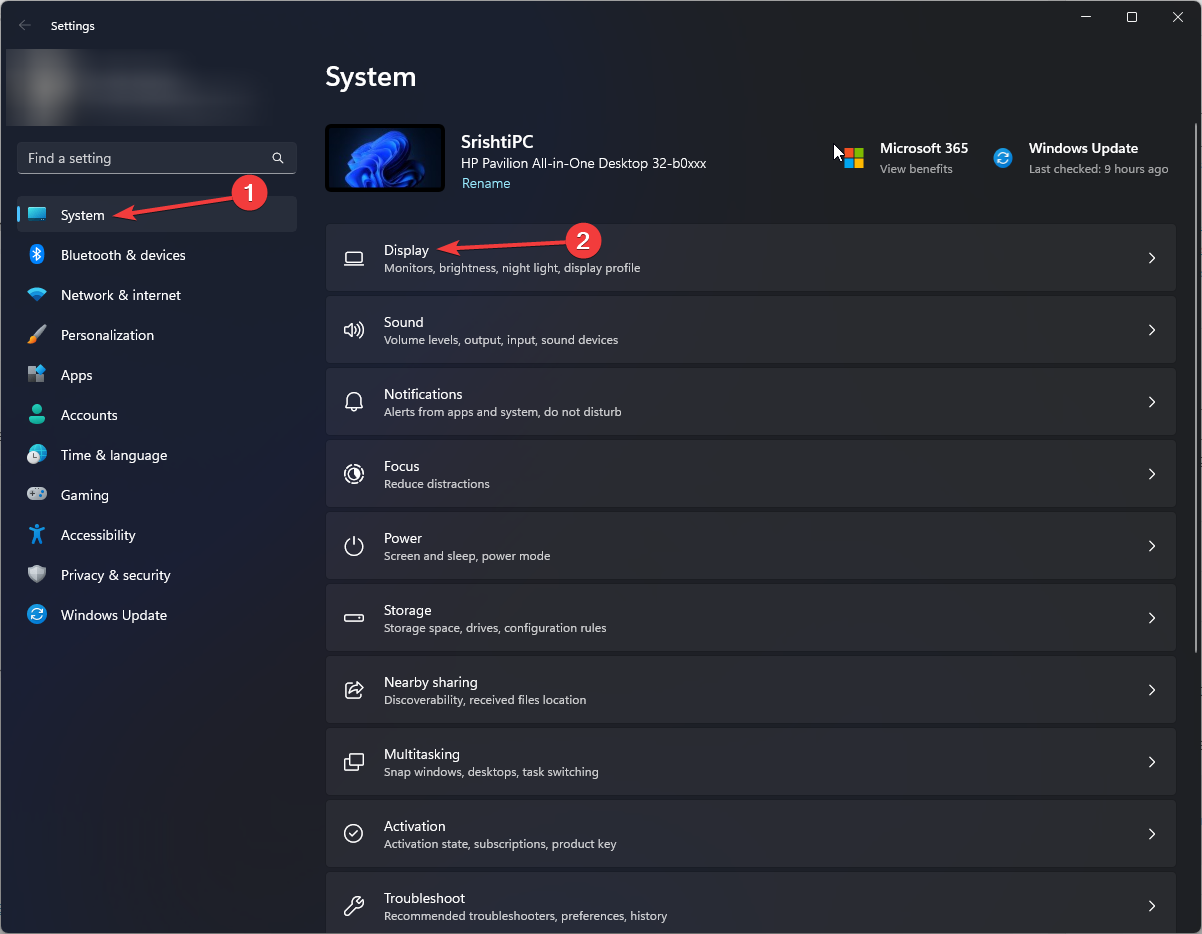The image size is (1202, 934).
Task: Click the Find a setting search box
Action: (157, 158)
